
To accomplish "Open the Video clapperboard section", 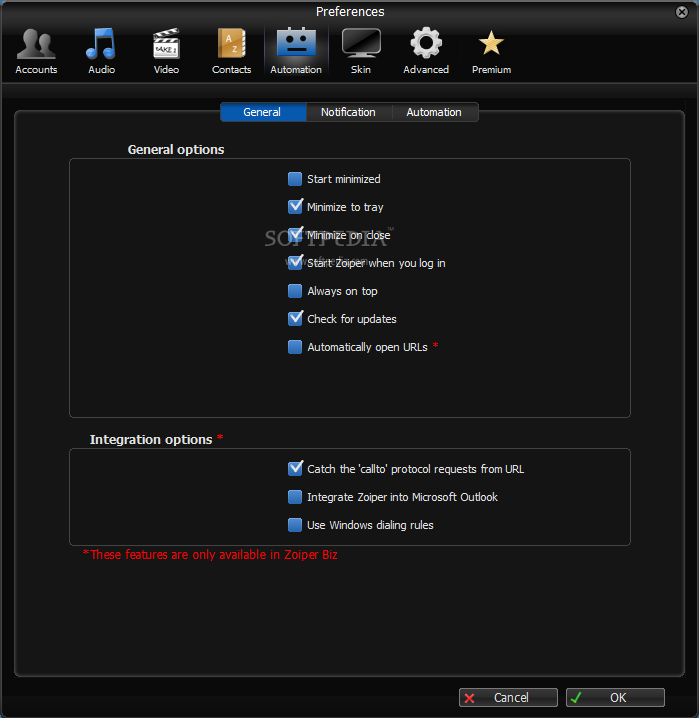I will (166, 51).
